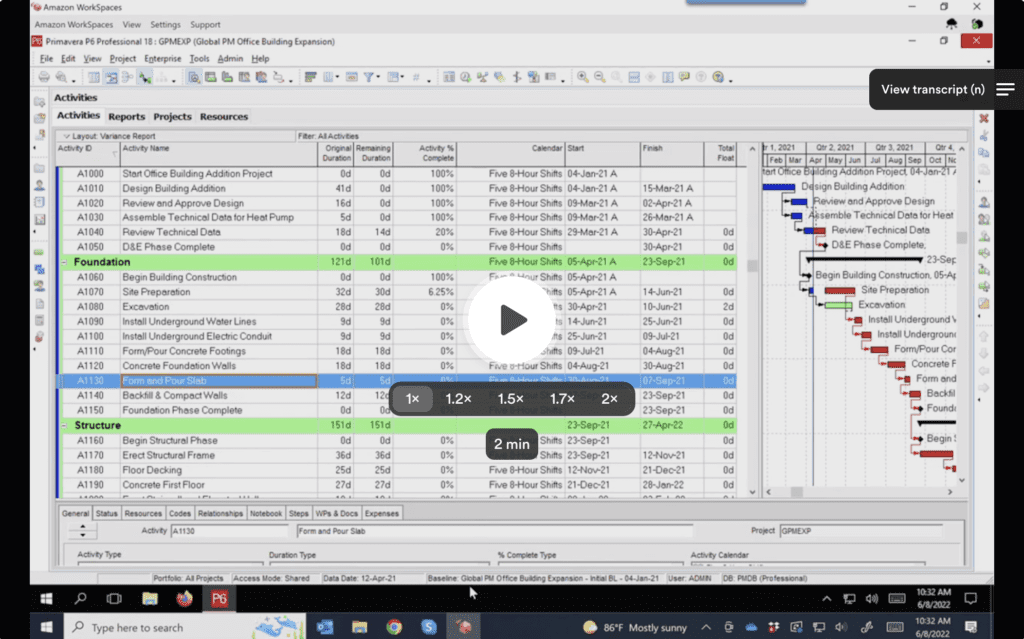Open the remote notification center icon

click(970, 598)
